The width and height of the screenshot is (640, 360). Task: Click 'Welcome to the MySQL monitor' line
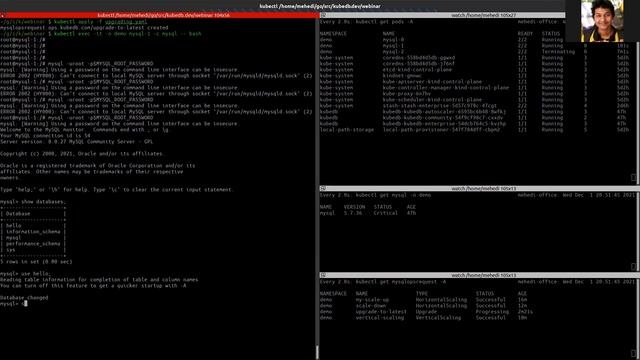pyautogui.click(x=84, y=130)
